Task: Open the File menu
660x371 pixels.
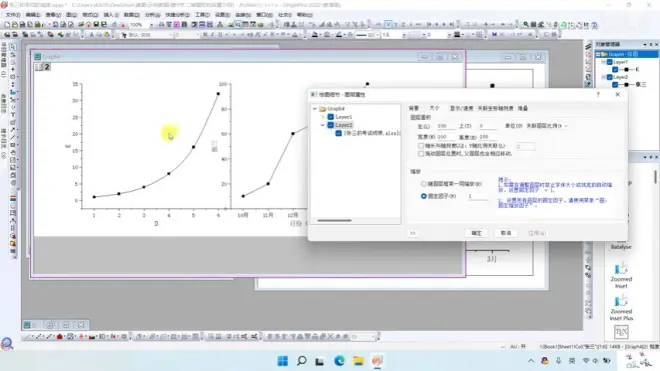Action: coord(13,15)
